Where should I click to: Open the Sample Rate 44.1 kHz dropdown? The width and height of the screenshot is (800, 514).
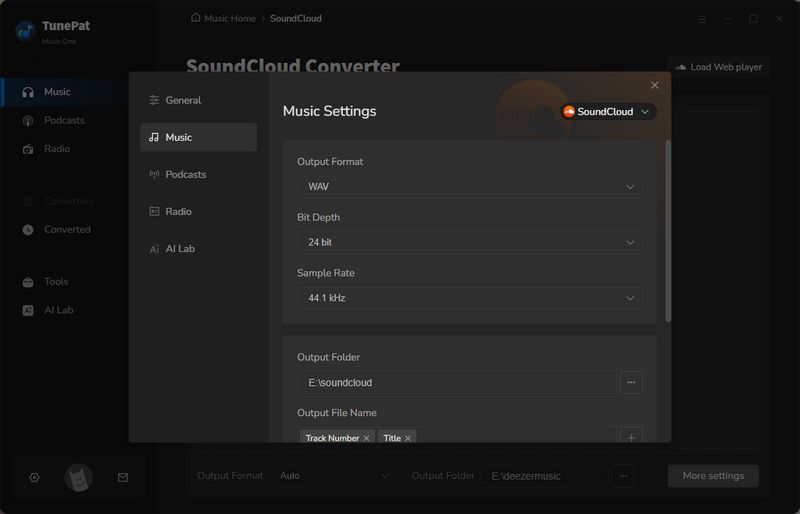469,298
